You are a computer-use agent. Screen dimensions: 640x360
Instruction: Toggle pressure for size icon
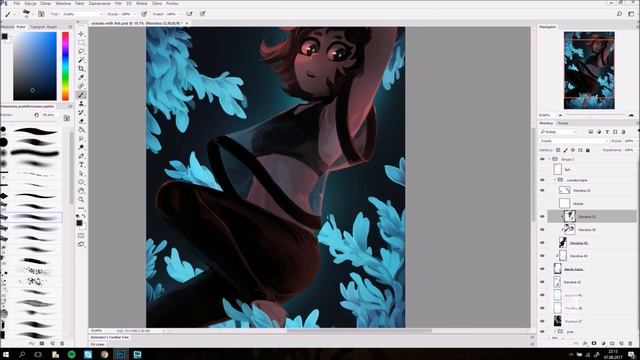coord(203,14)
